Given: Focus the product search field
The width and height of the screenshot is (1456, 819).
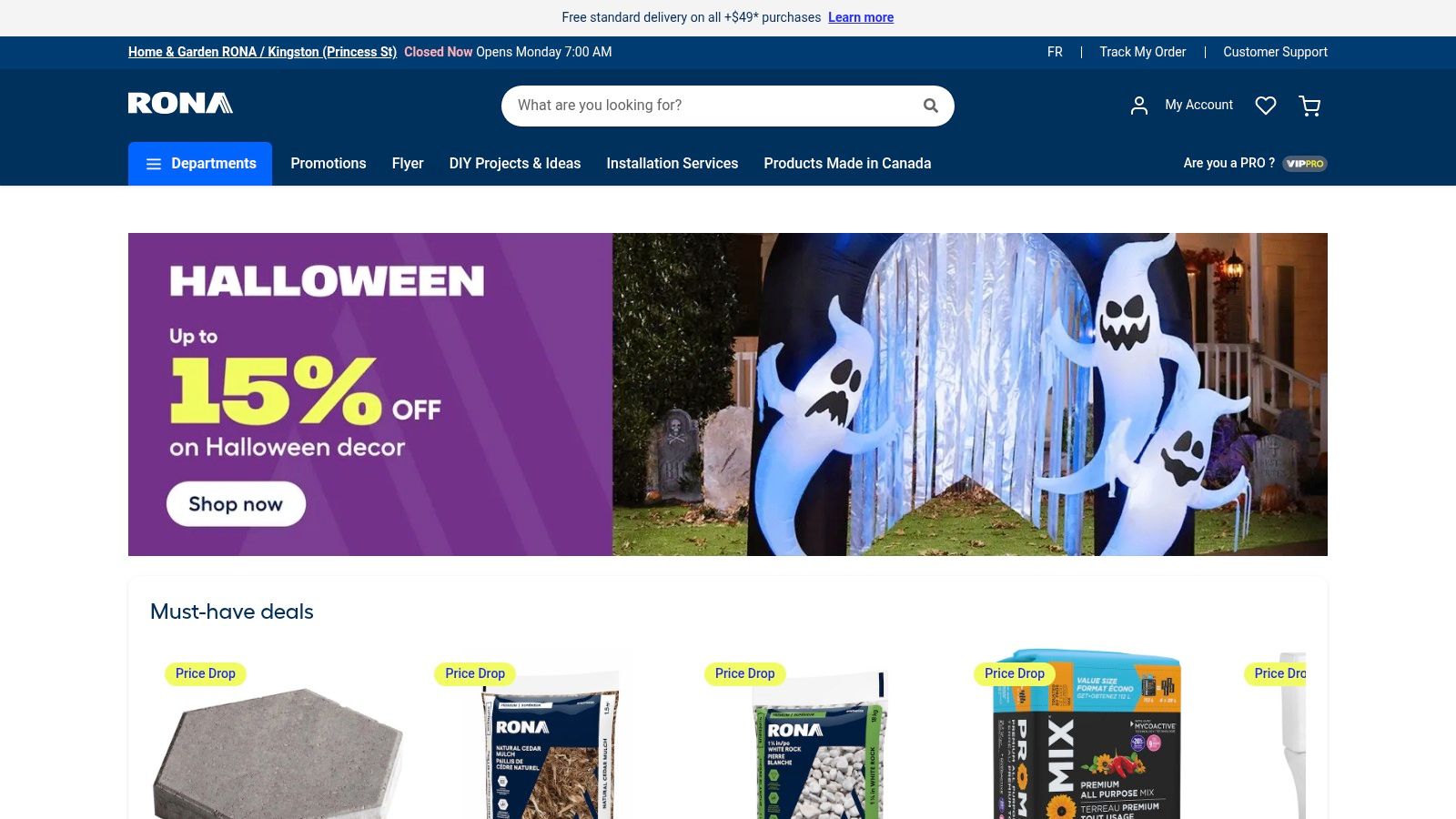Looking at the screenshot, I should click(714, 106).
